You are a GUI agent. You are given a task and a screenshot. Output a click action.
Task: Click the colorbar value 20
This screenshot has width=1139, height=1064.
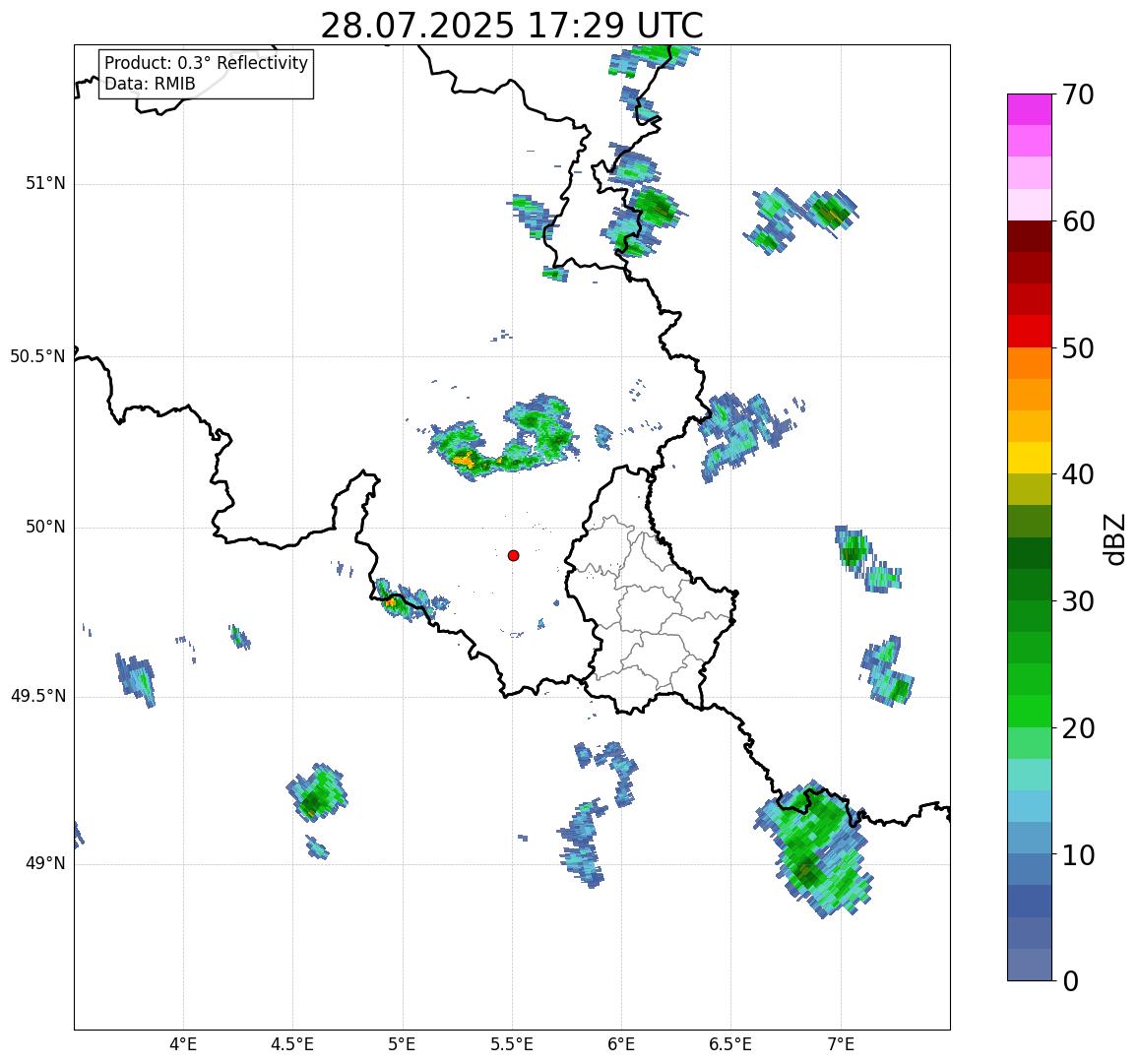[1078, 727]
